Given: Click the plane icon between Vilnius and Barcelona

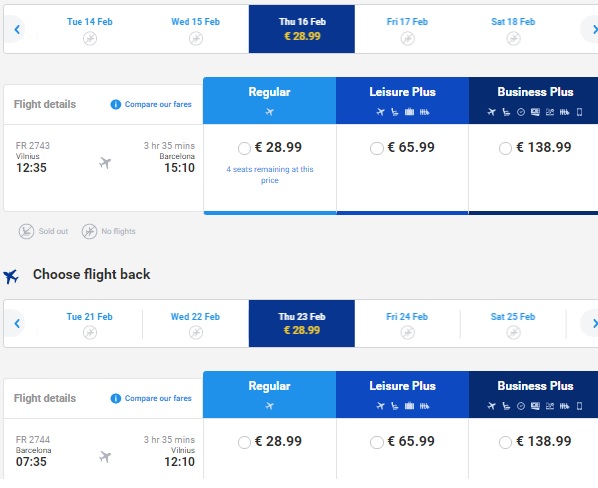Looking at the screenshot, I should 105,163.
